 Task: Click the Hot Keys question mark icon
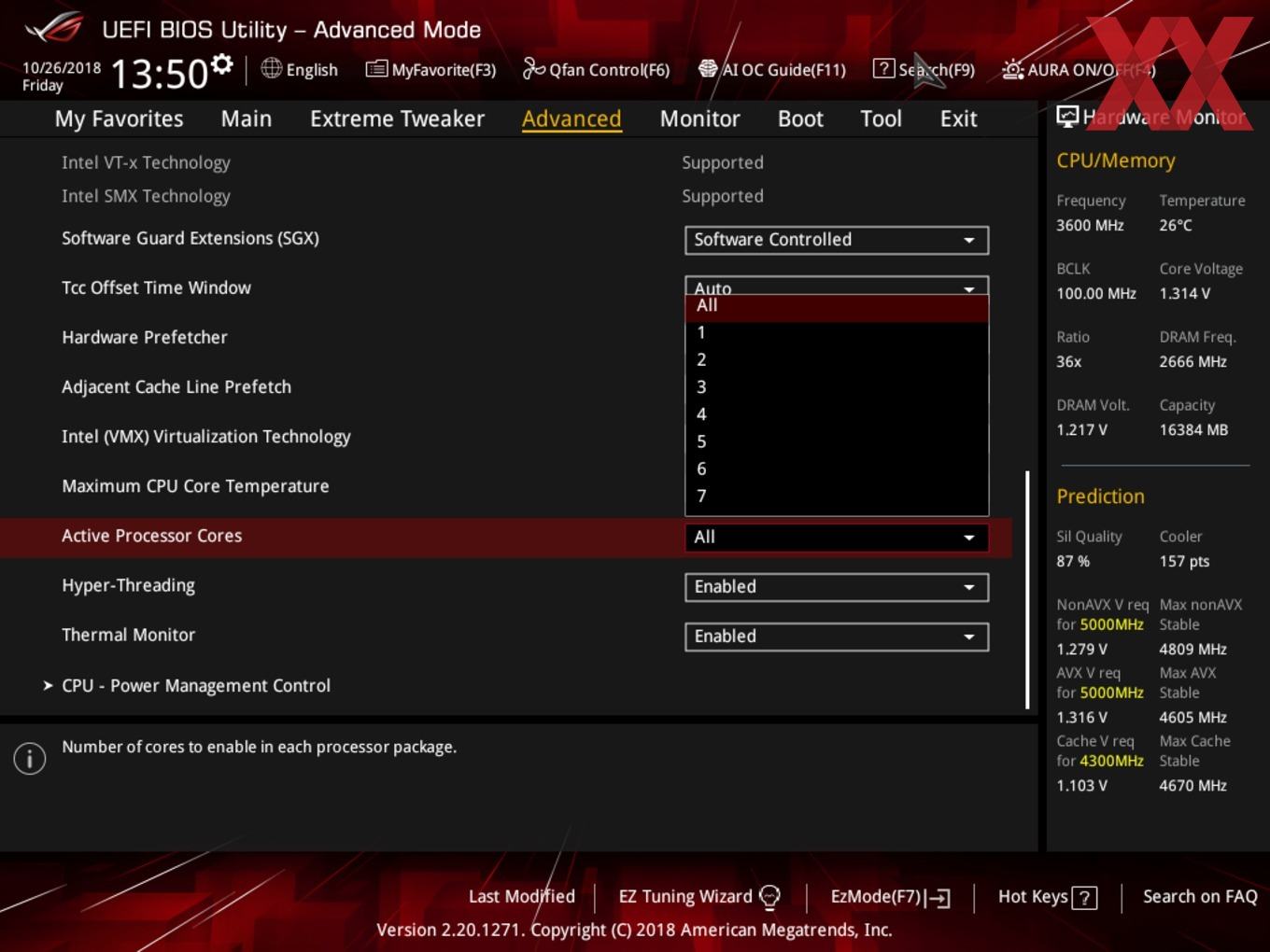(1084, 898)
